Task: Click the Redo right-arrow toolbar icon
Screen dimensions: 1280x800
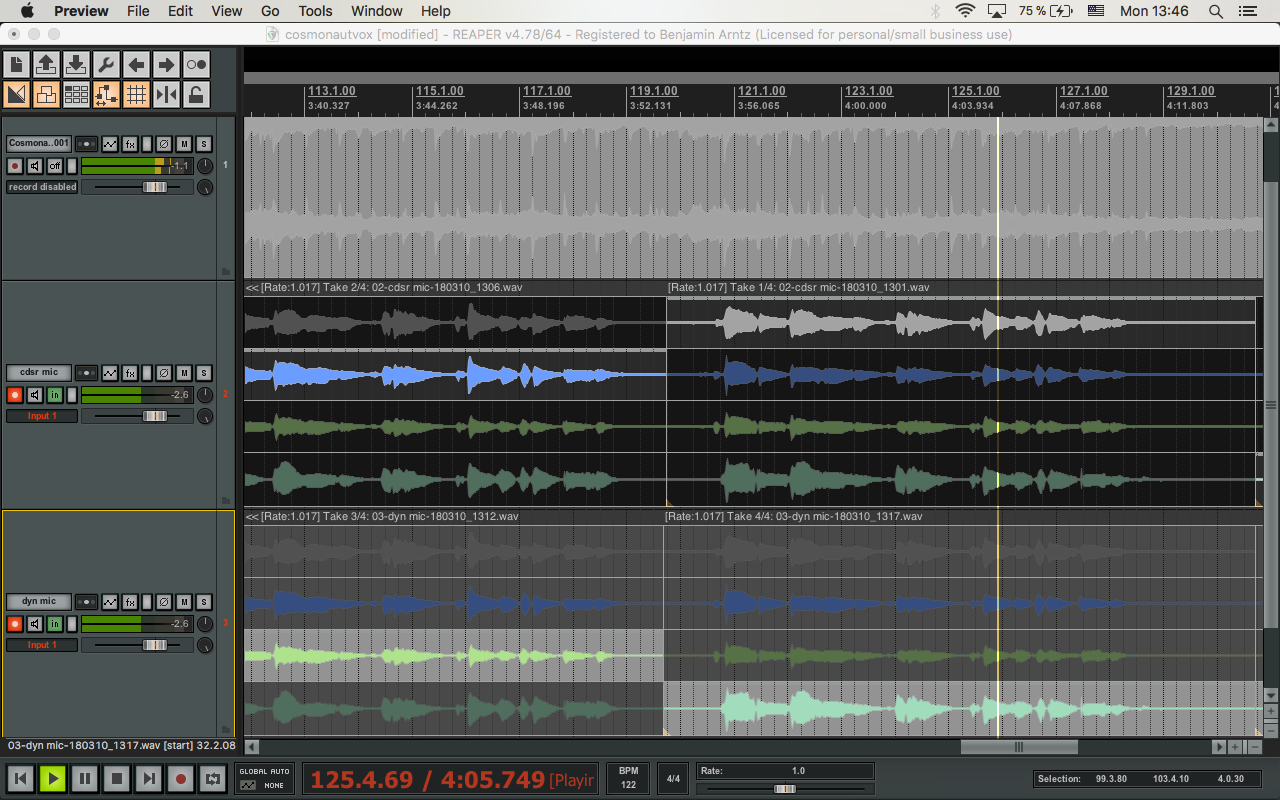Action: pyautogui.click(x=166, y=64)
